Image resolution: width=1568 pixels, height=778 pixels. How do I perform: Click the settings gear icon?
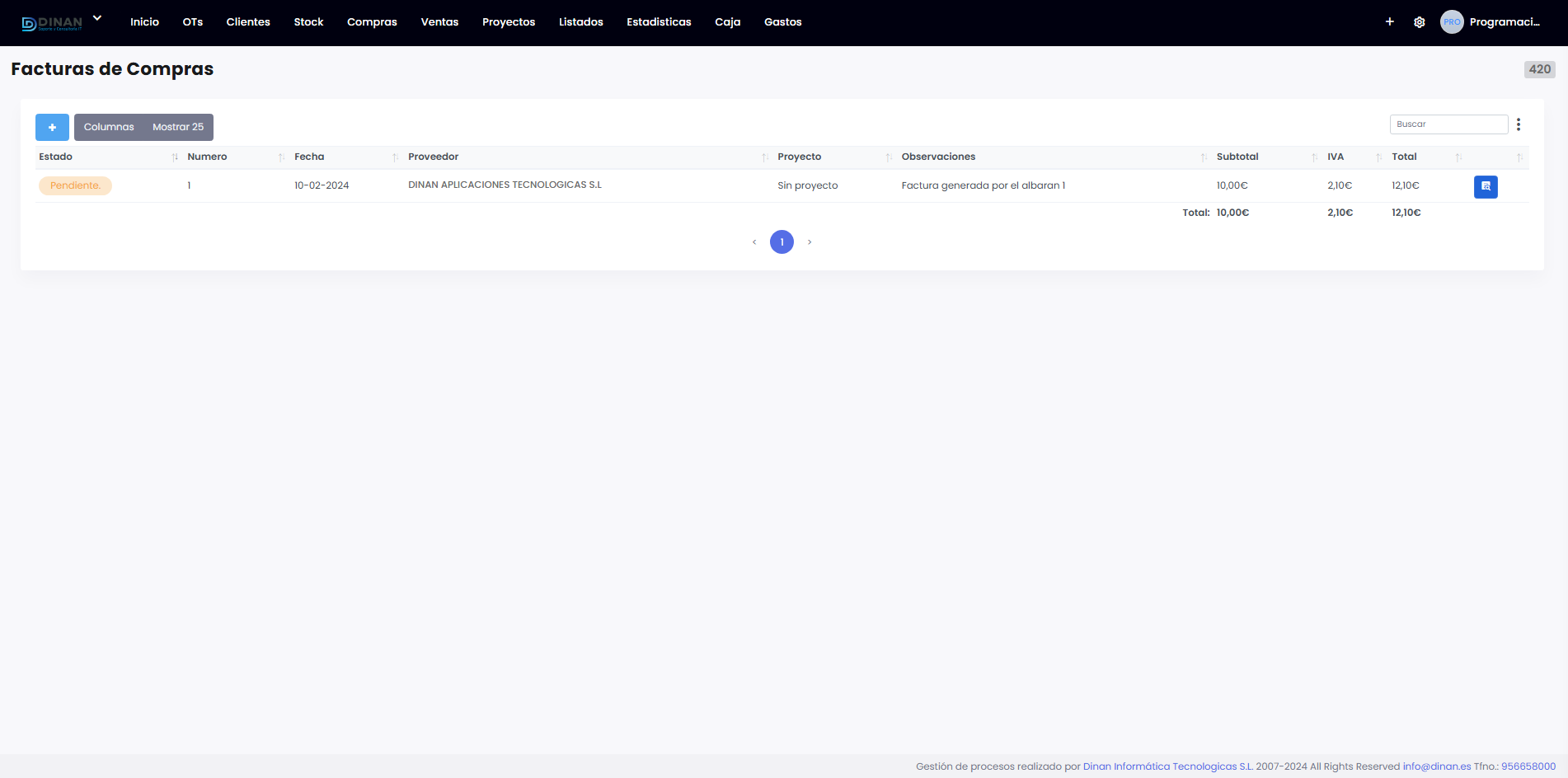click(x=1420, y=22)
